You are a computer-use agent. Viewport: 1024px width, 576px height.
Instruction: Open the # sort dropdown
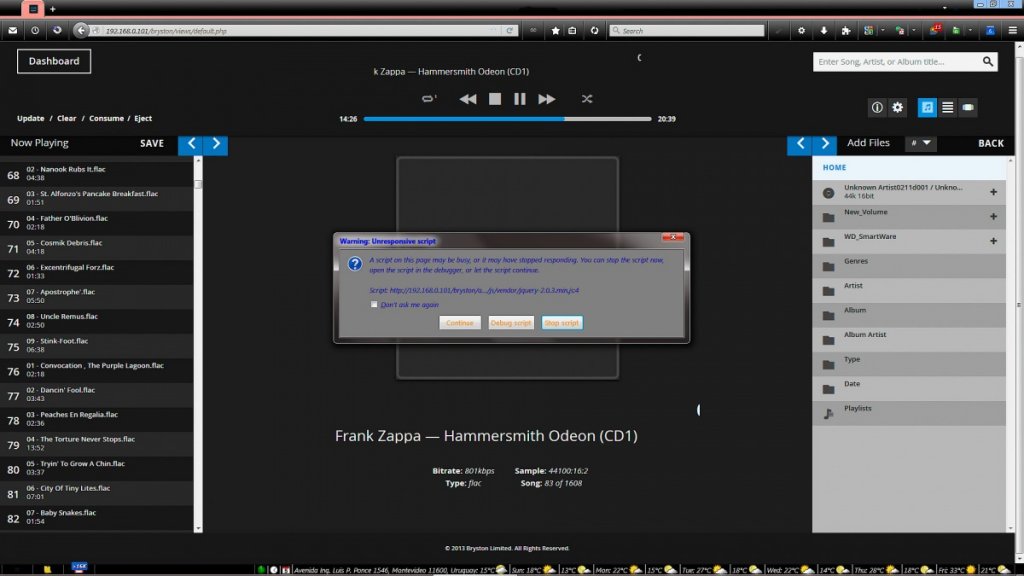pyautogui.click(x=921, y=143)
